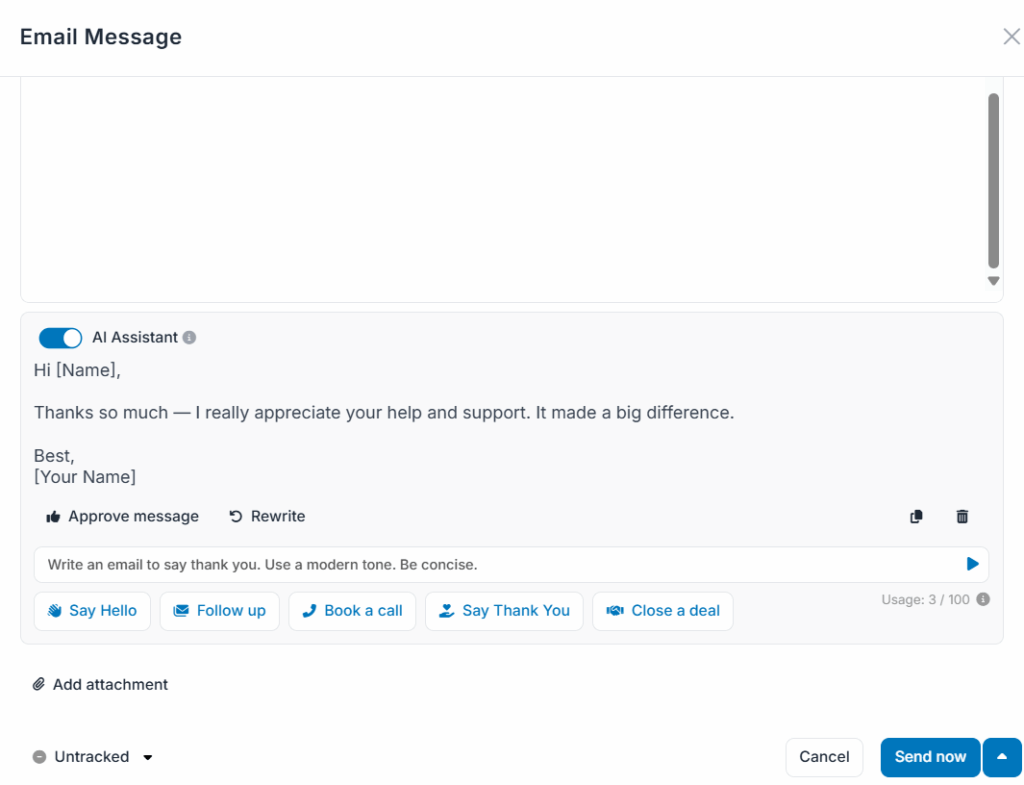Click the Rewrite circular arrow icon

coord(236,517)
